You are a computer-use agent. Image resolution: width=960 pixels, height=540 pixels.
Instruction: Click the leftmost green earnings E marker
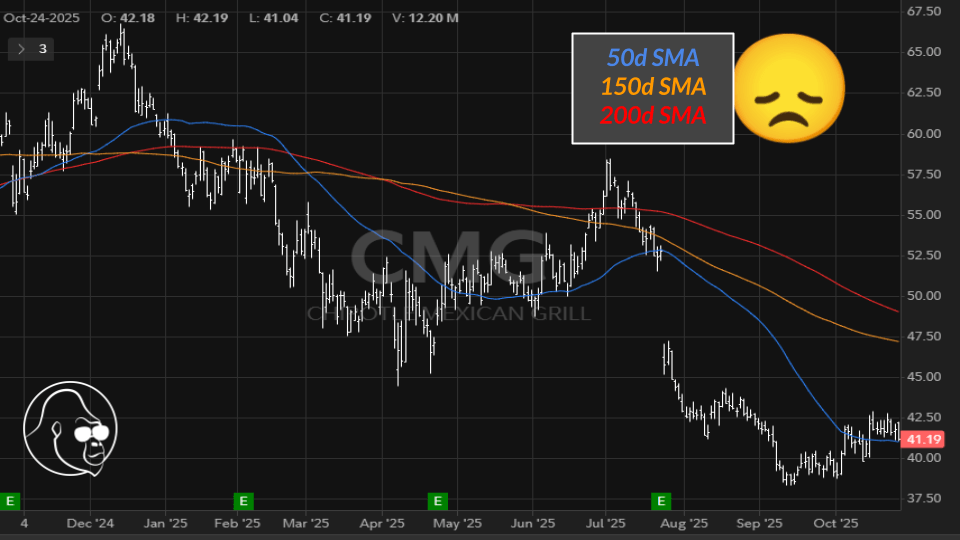point(12,499)
